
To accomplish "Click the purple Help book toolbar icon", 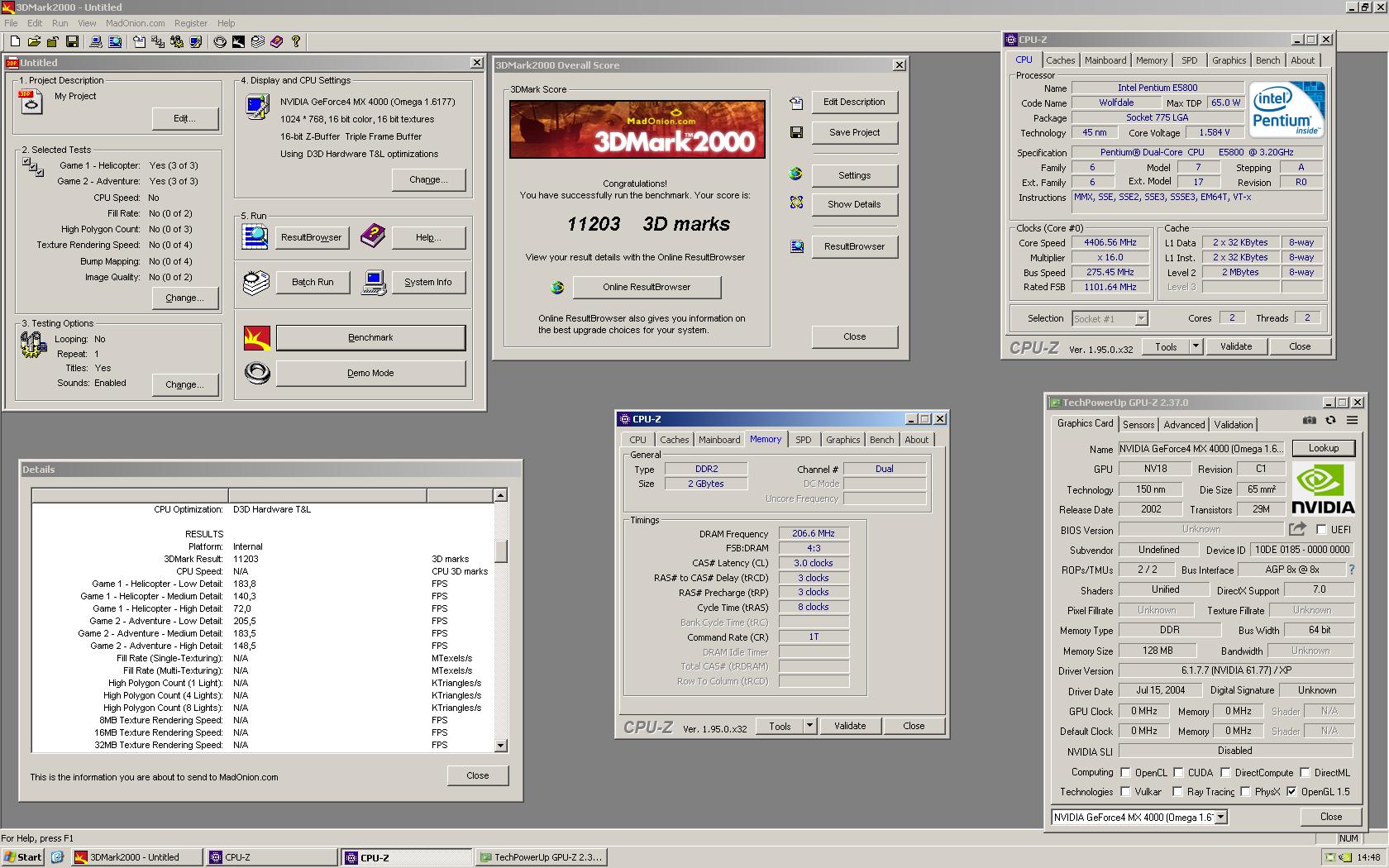I will click(277, 41).
